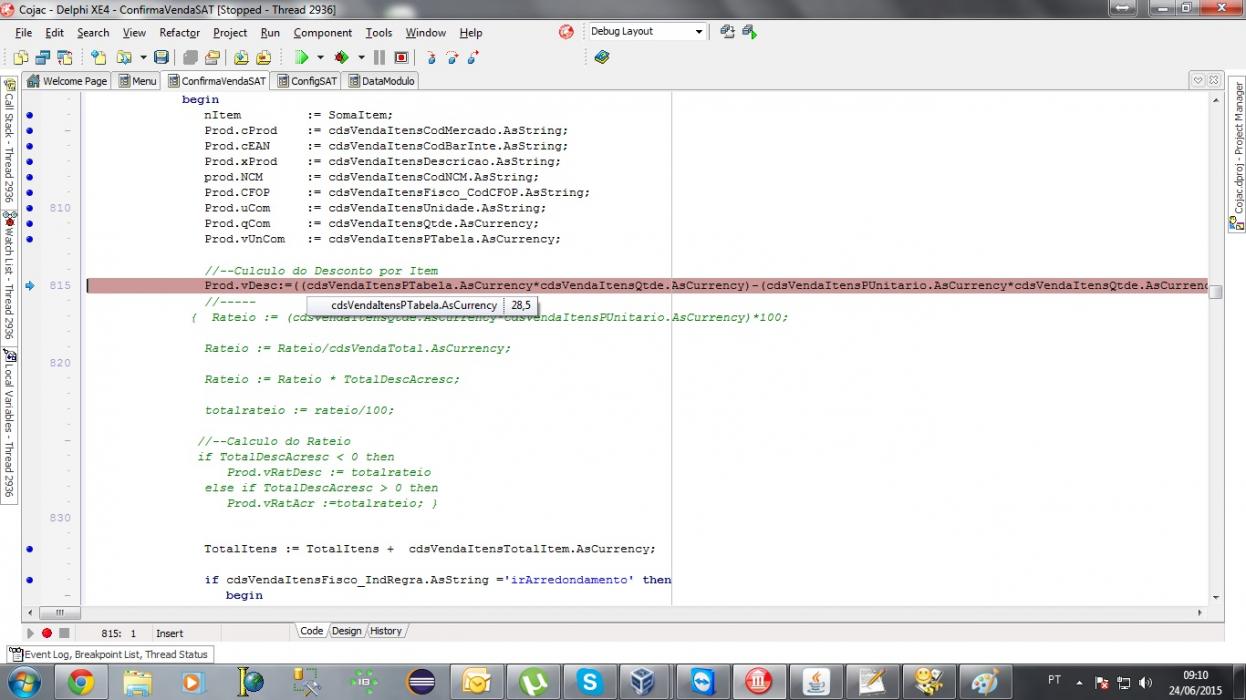Click Remove File from Project icon
This screenshot has height=700, width=1246.
click(264, 58)
